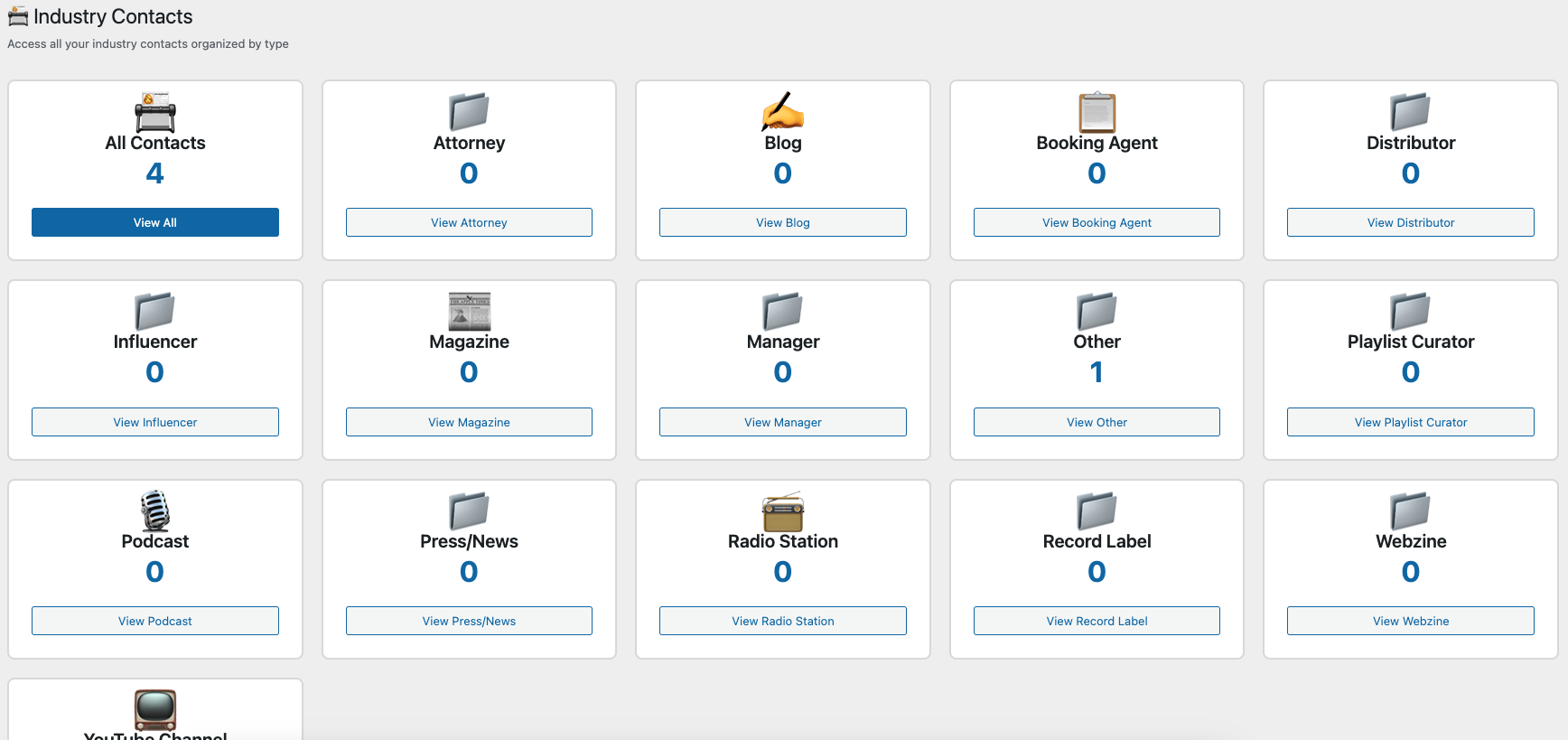This screenshot has width=1568, height=740.
Task: Click the Industry Contacts header icon
Action: [18, 16]
